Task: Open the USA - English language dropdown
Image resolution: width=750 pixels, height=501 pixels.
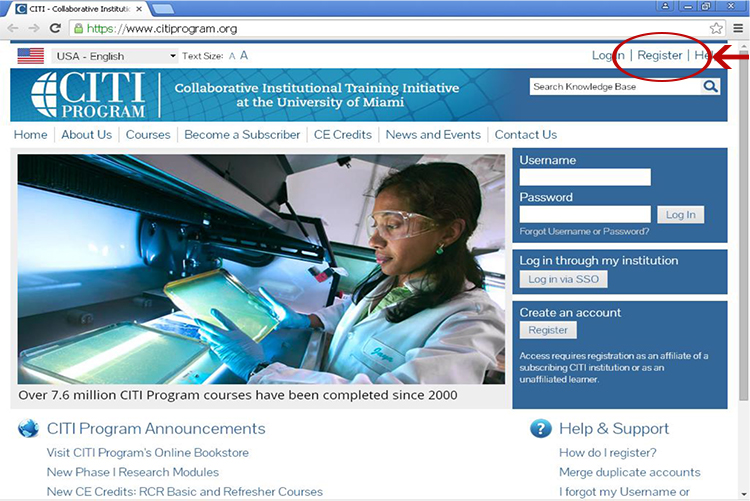Action: [x=114, y=56]
